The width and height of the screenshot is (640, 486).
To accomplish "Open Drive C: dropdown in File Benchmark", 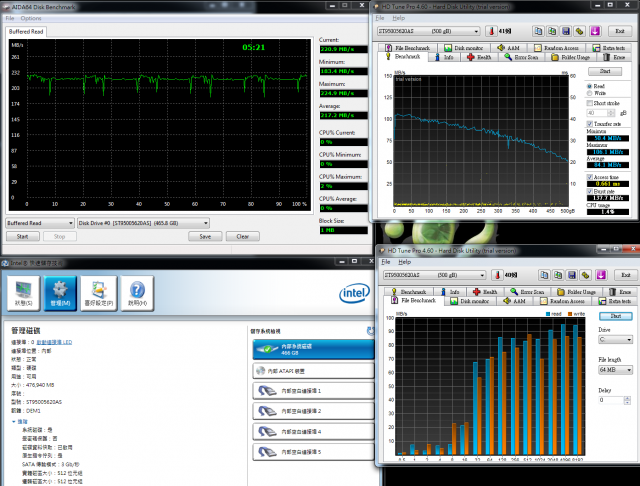I will [616, 340].
